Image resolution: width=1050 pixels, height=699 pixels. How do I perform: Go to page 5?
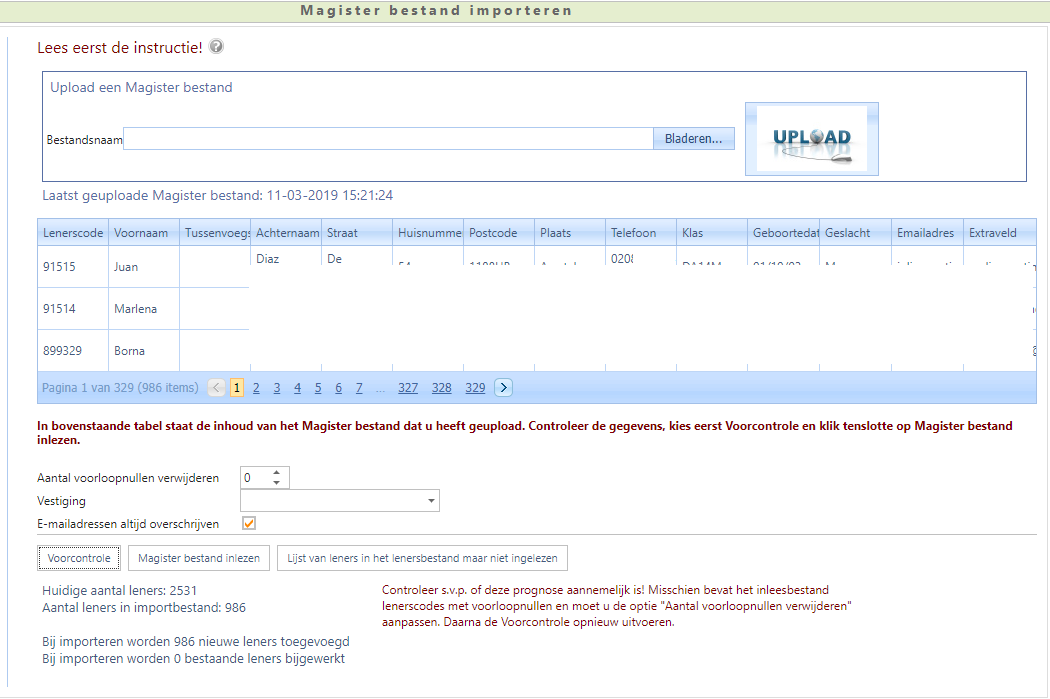318,388
